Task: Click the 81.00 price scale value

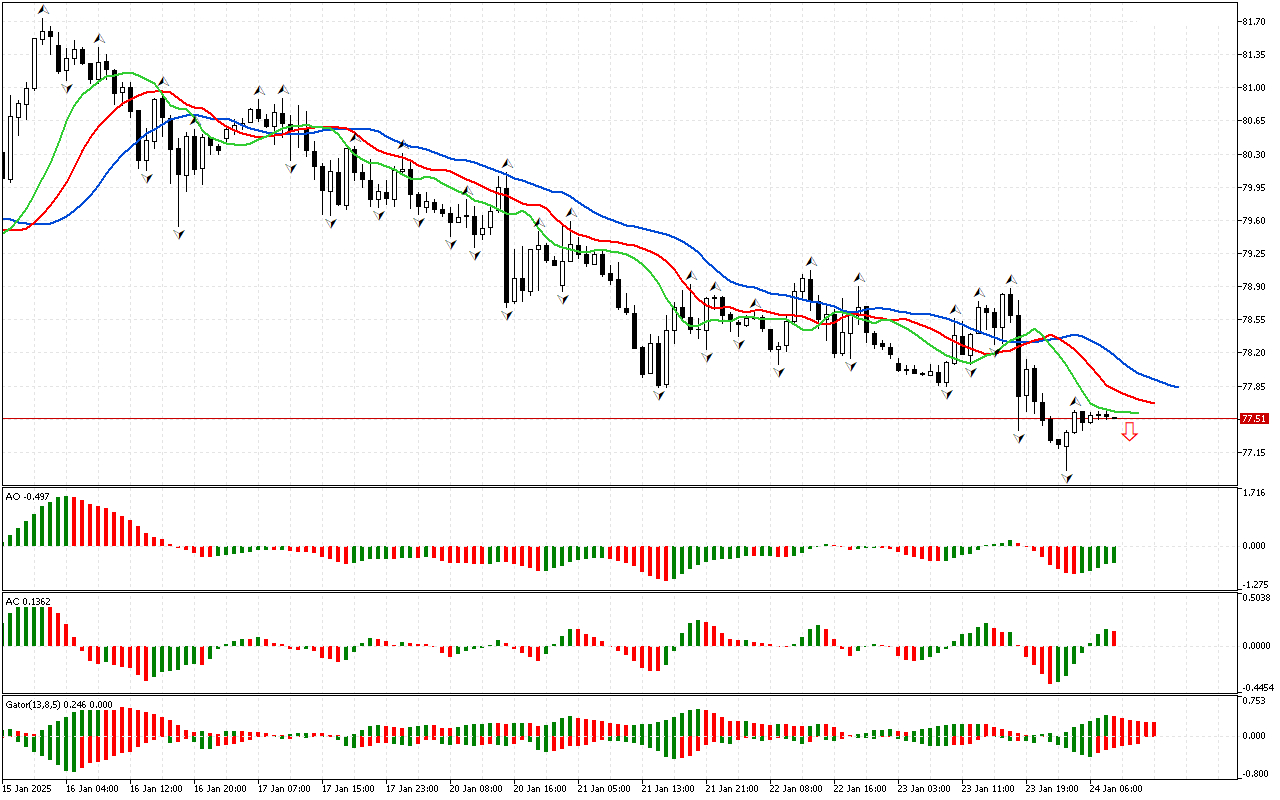Action: pyautogui.click(x=1254, y=87)
